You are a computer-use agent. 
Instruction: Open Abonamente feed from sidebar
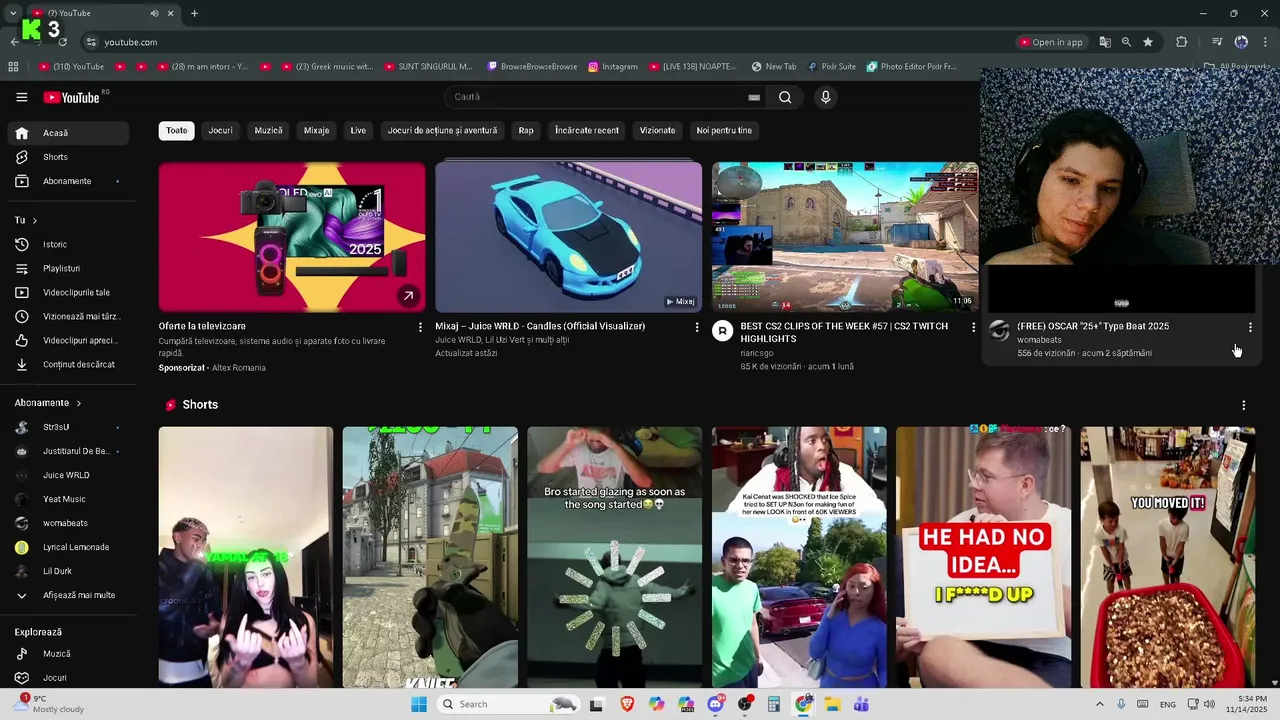pos(68,181)
